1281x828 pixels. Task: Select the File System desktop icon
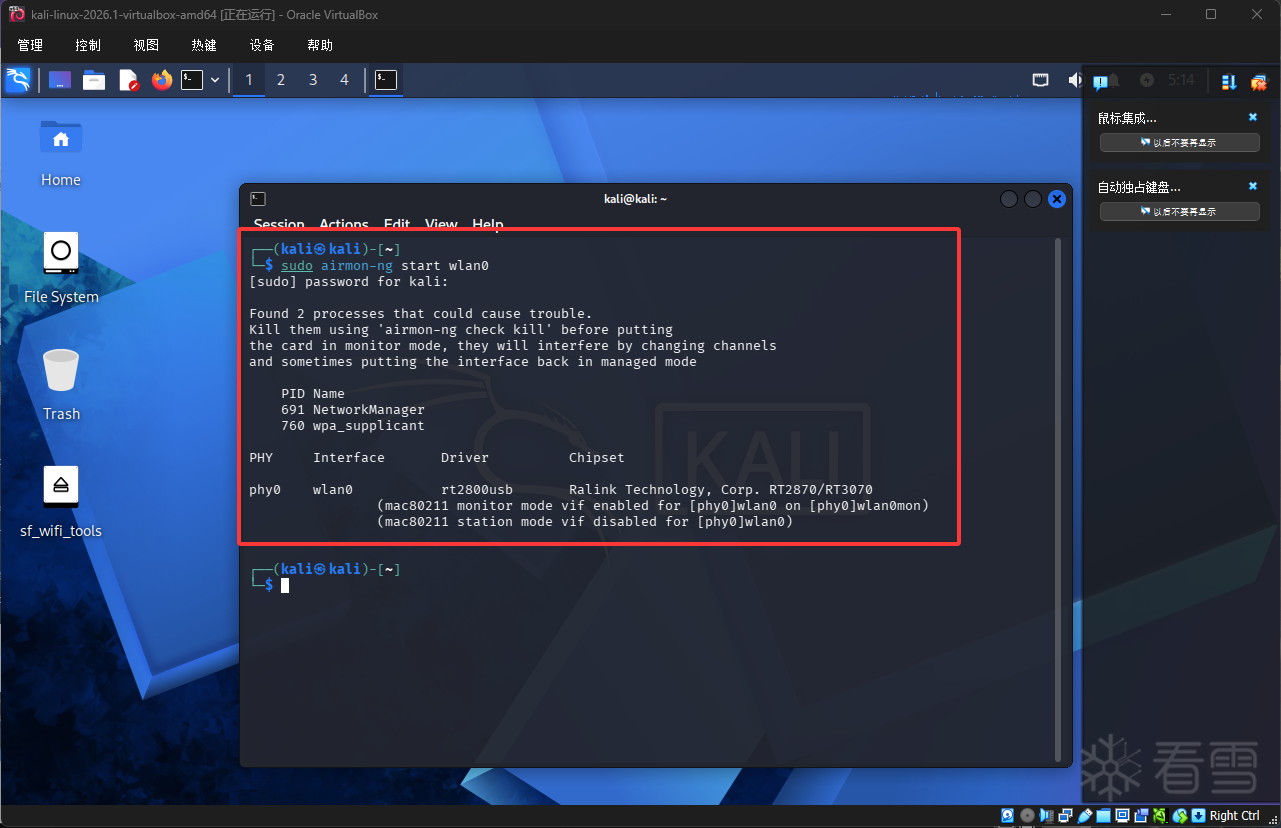click(61, 269)
